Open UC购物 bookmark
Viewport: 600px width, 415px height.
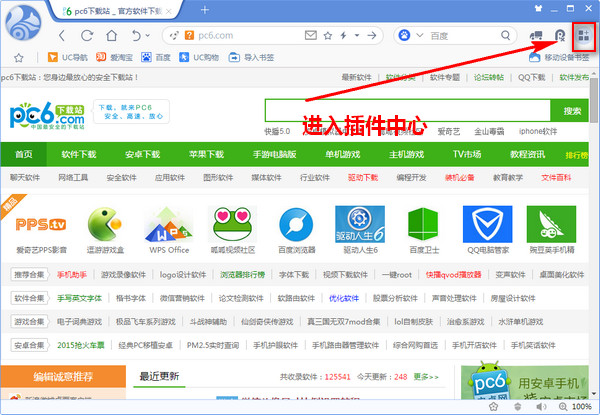pyautogui.click(x=199, y=57)
